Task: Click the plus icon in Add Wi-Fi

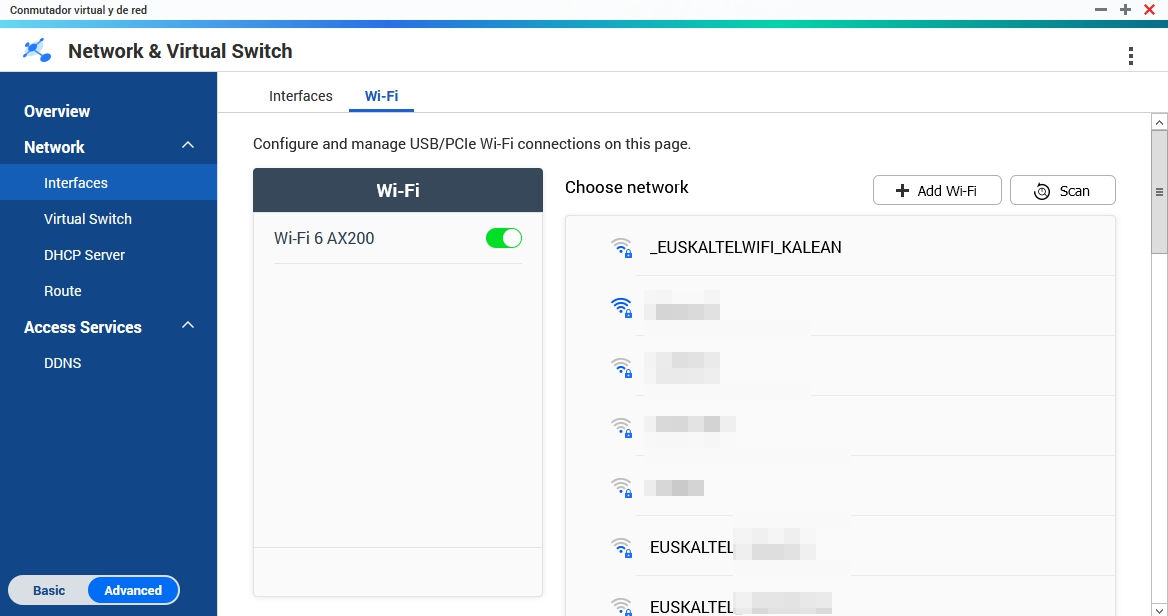Action: click(x=902, y=191)
